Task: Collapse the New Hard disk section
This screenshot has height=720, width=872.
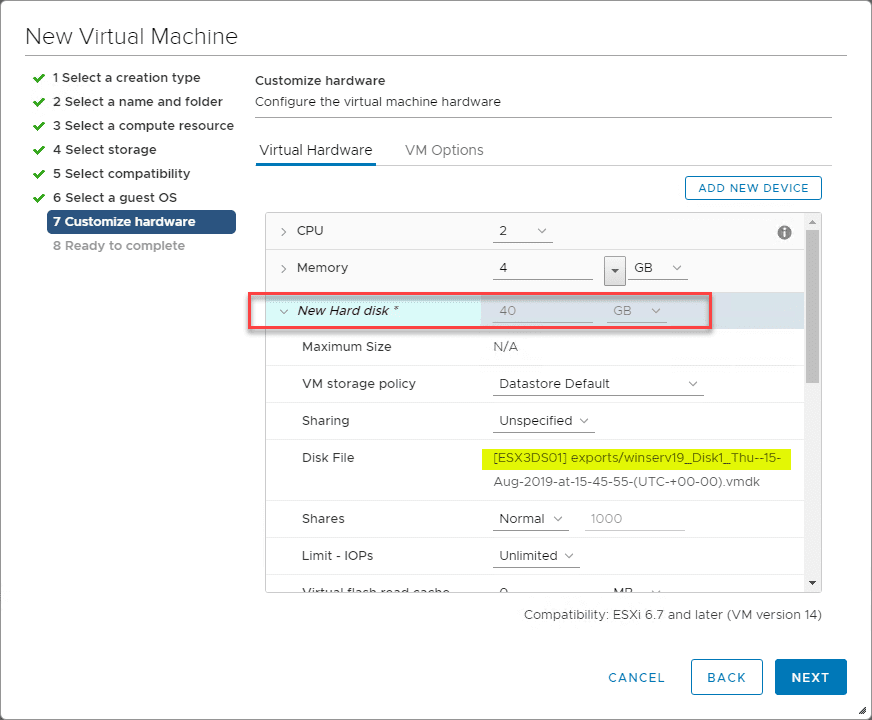Action: click(x=284, y=311)
